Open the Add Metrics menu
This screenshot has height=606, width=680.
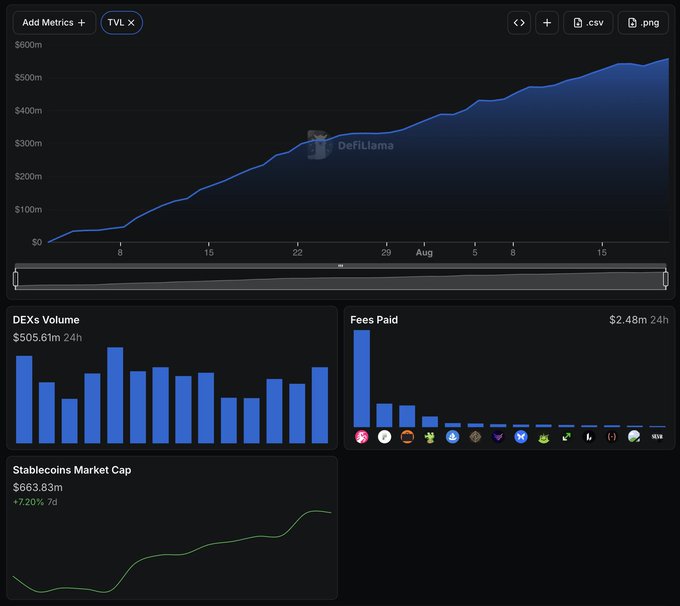[x=54, y=23]
